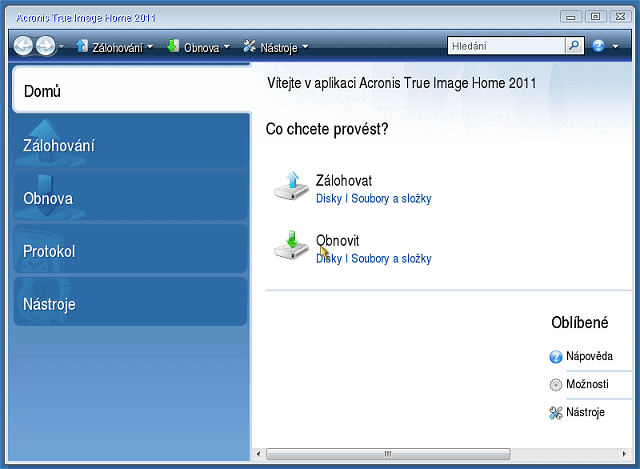Open the Zálohování sidebar section
The width and height of the screenshot is (640, 469).
(x=131, y=143)
